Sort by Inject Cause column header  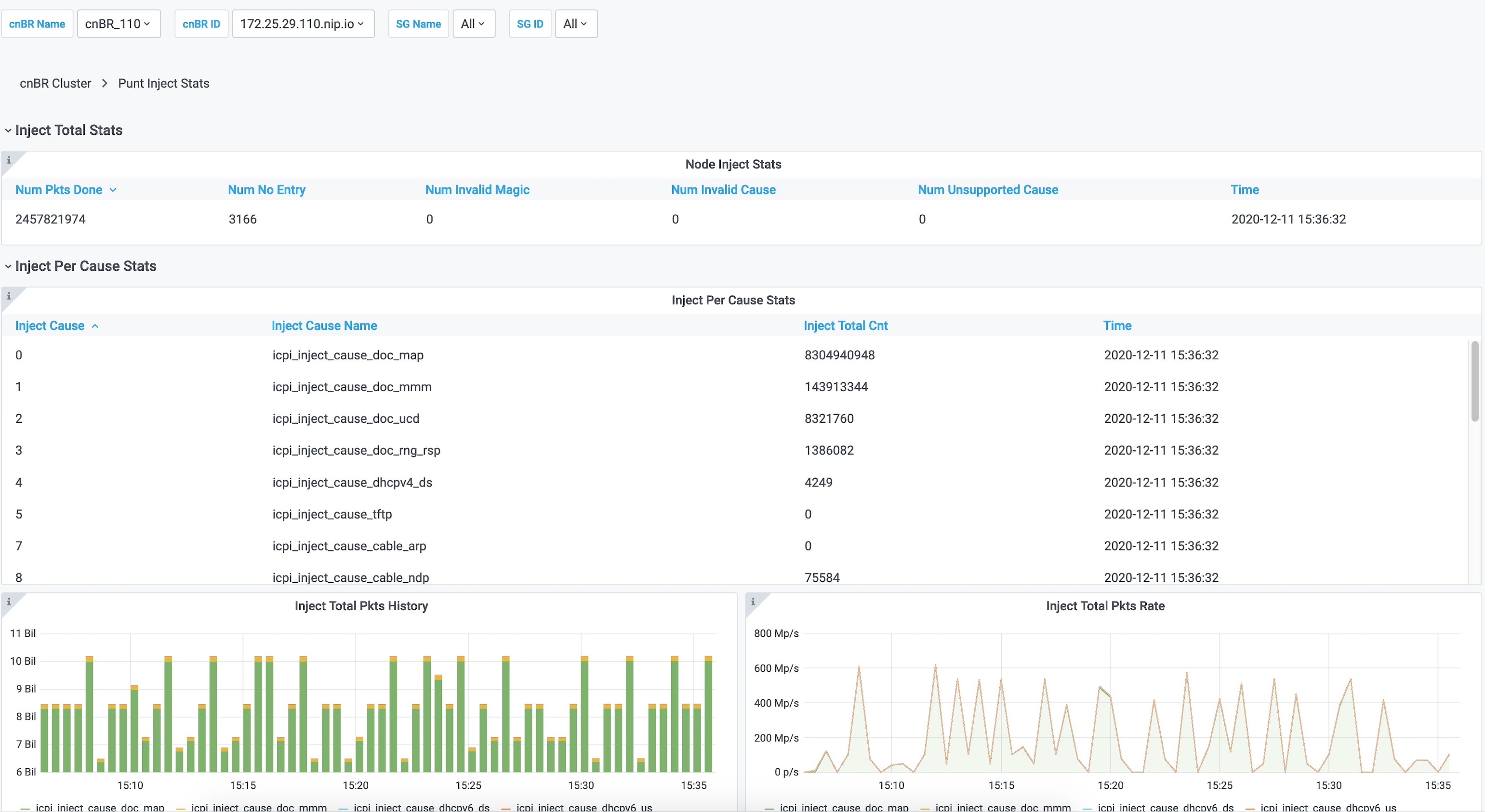pos(56,326)
